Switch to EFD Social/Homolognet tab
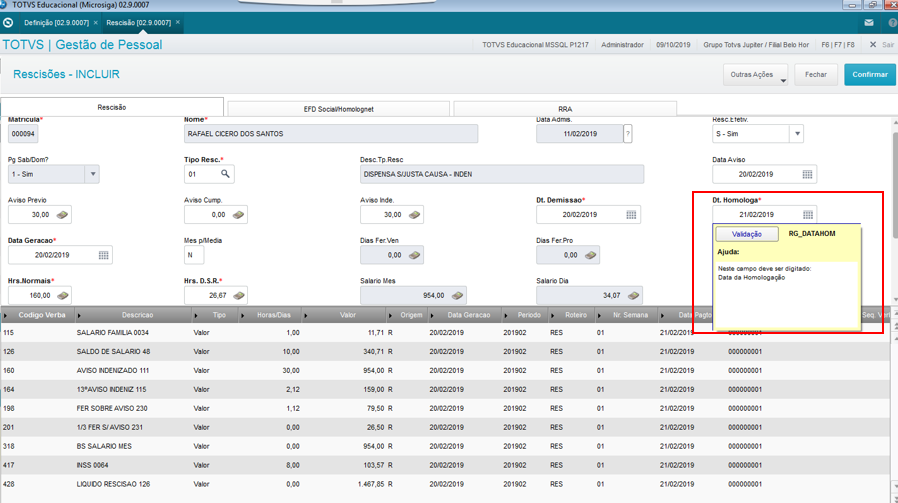The height and width of the screenshot is (503, 898). click(x=338, y=109)
